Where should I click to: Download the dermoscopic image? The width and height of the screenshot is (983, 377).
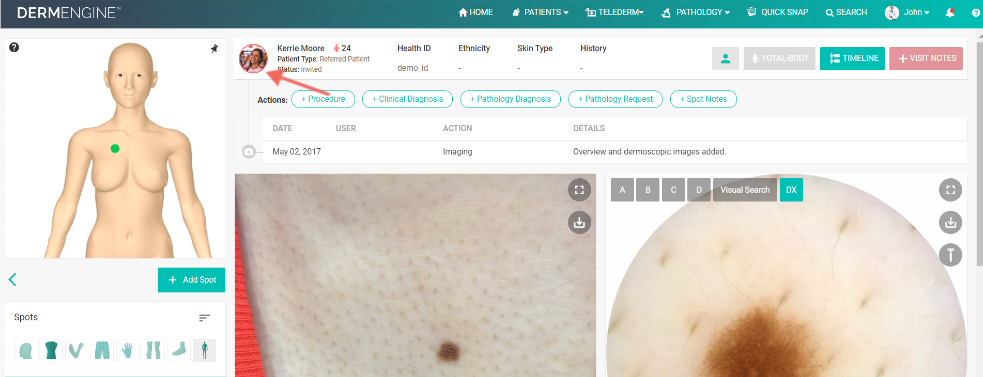(x=950, y=222)
